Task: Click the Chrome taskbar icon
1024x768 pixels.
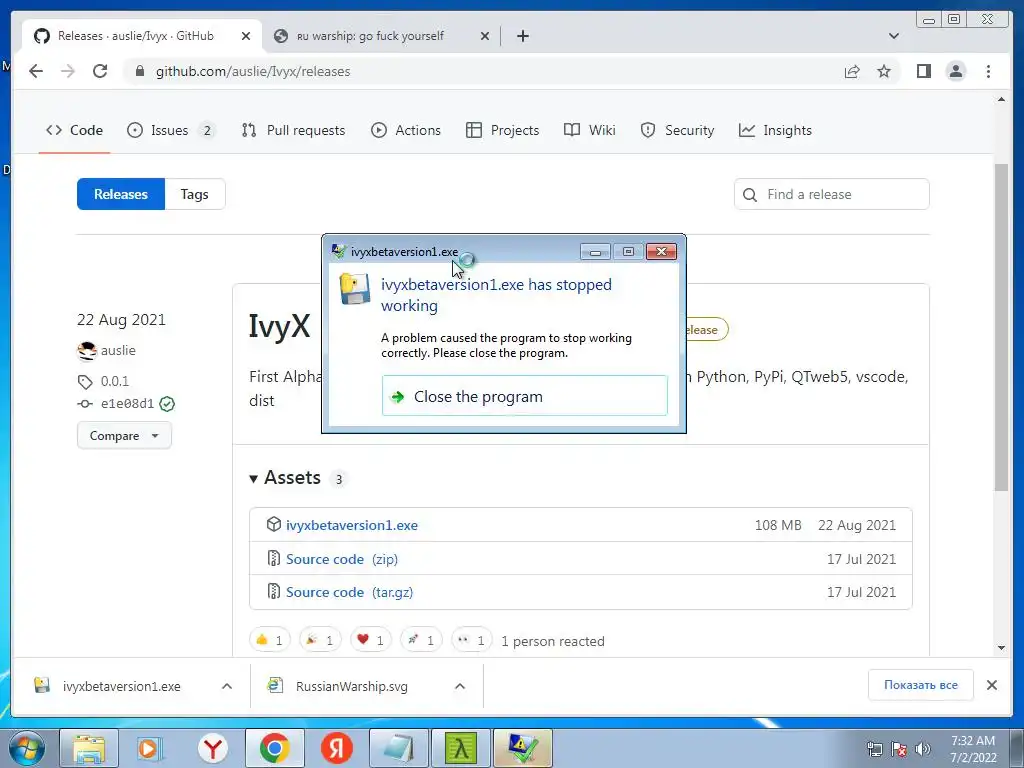Action: click(x=274, y=748)
